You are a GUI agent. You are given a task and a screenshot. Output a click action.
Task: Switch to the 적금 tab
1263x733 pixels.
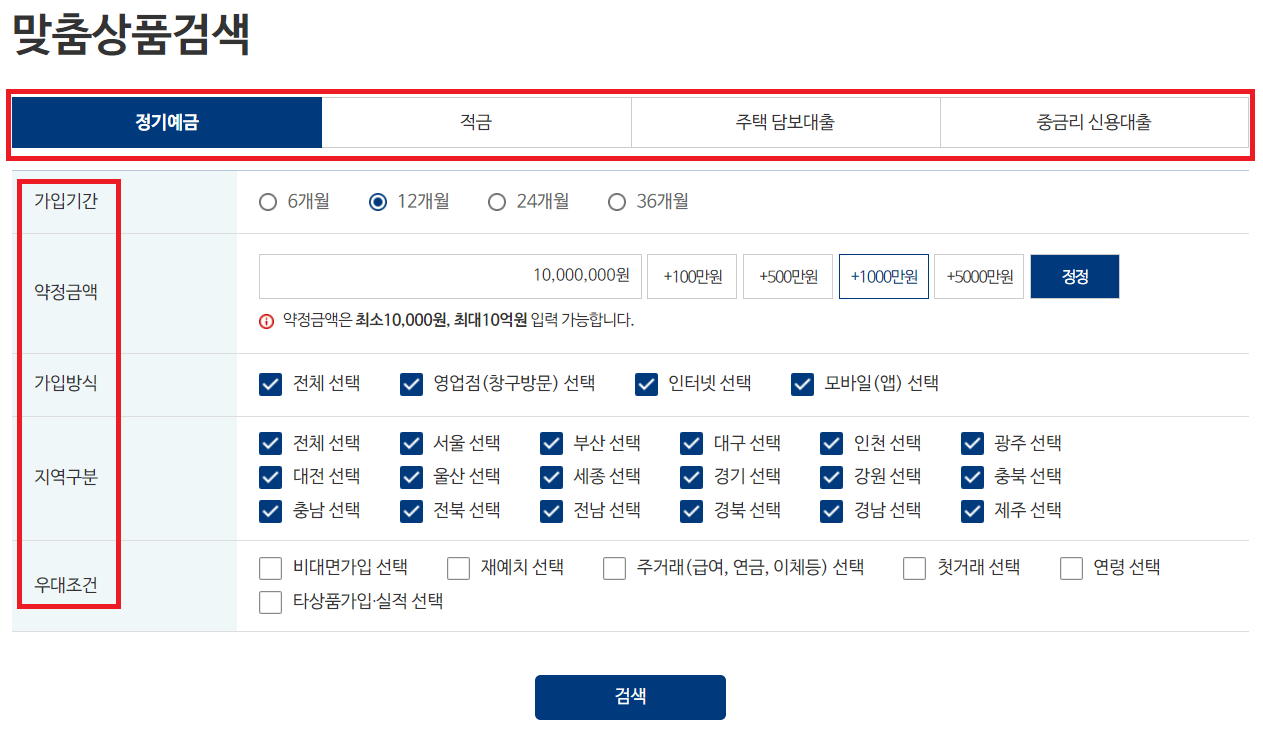pyautogui.click(x=477, y=122)
